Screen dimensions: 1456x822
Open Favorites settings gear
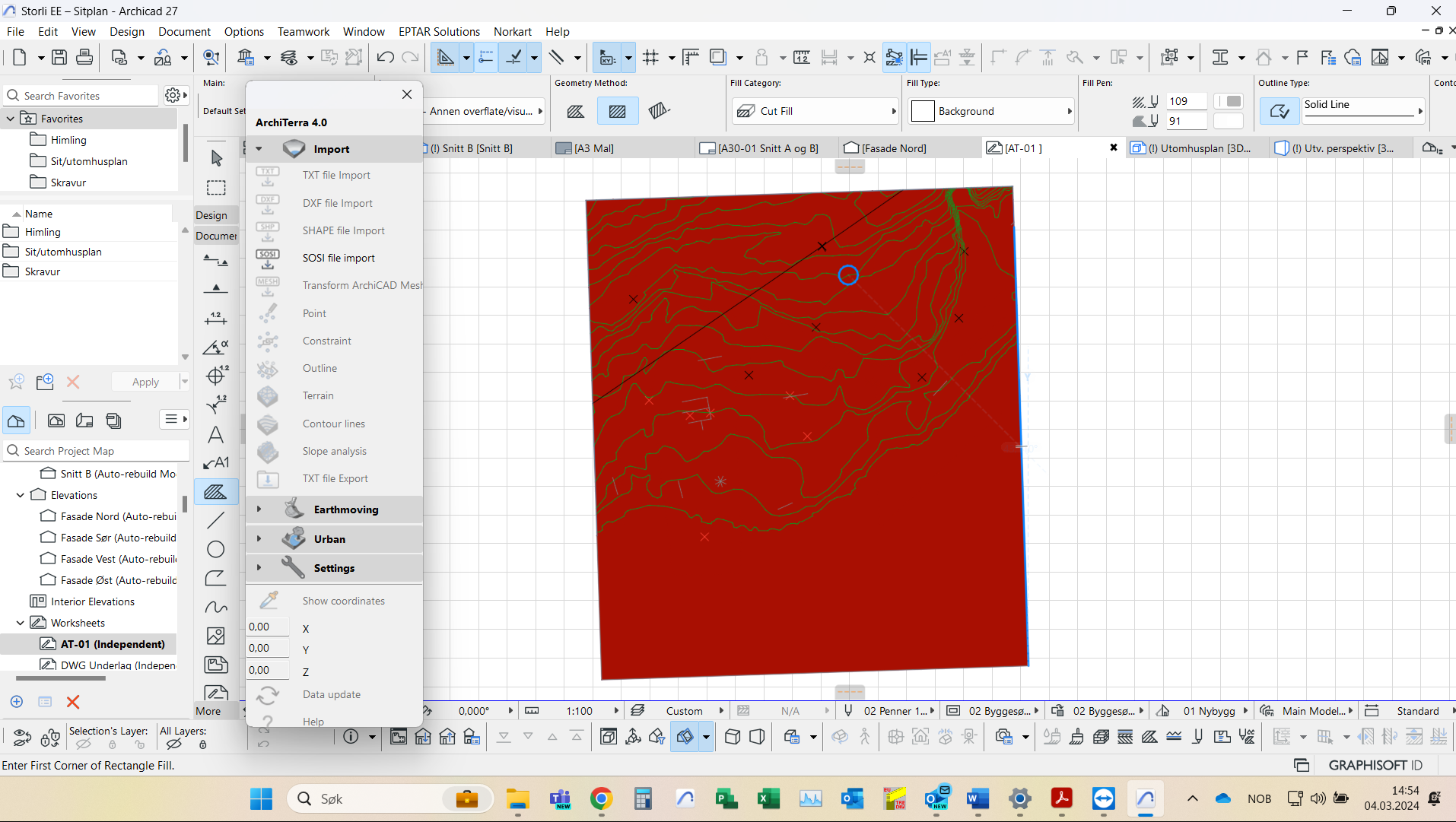pos(173,95)
